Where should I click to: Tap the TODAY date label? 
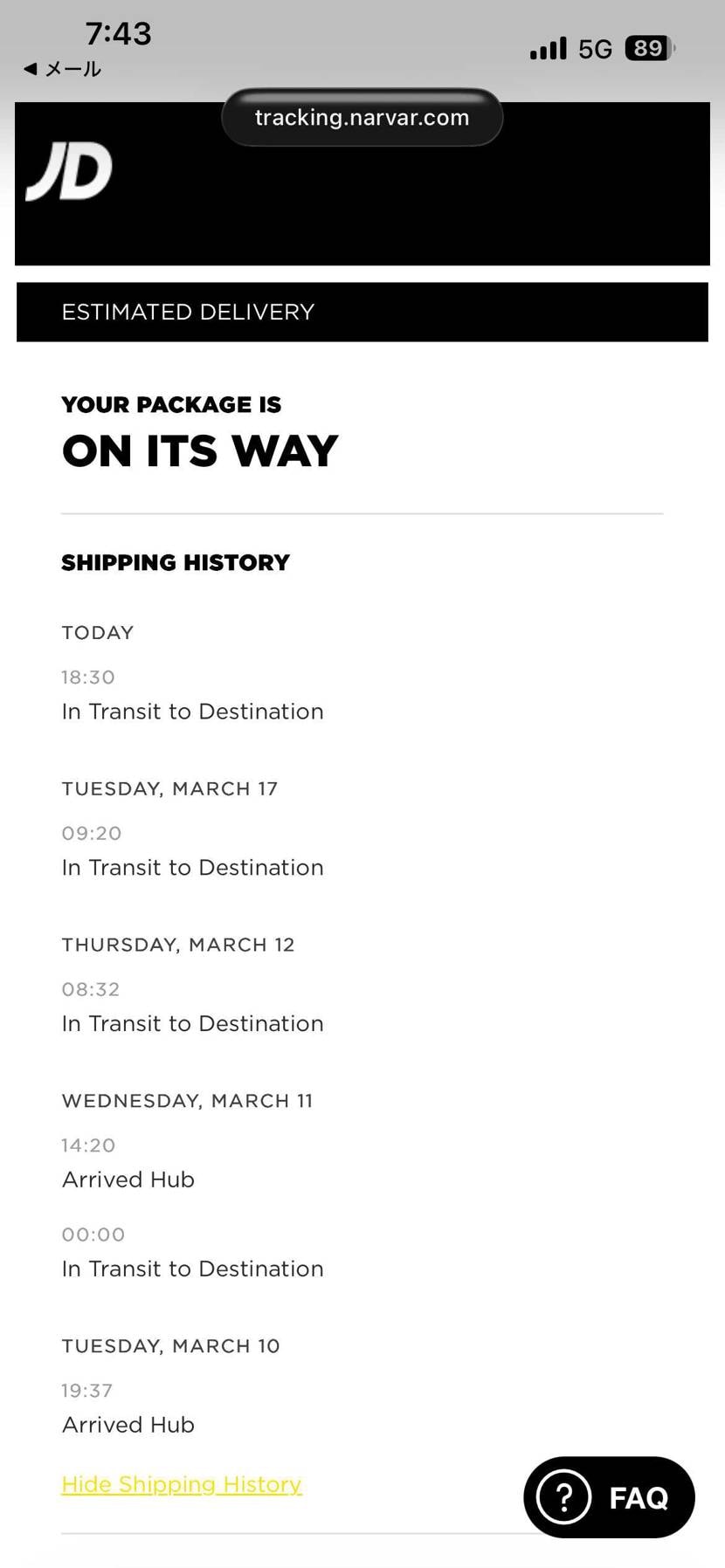point(98,632)
